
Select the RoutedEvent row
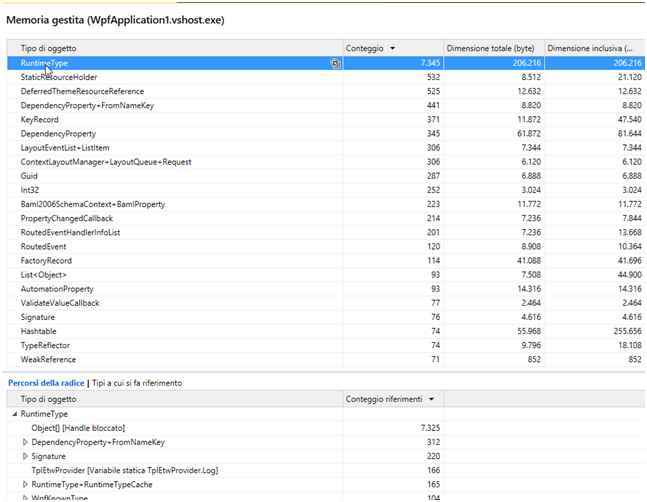[326, 246]
